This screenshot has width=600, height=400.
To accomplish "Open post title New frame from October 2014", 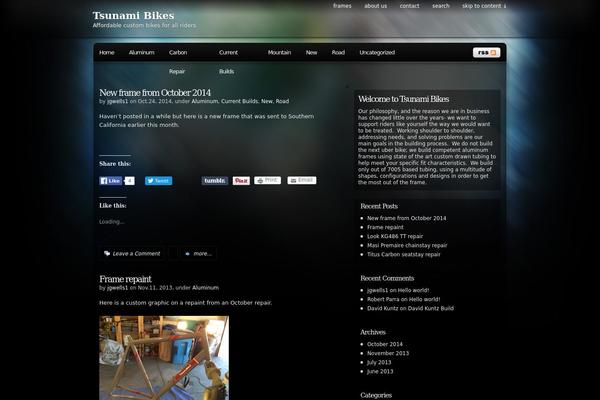I will pos(155,93).
